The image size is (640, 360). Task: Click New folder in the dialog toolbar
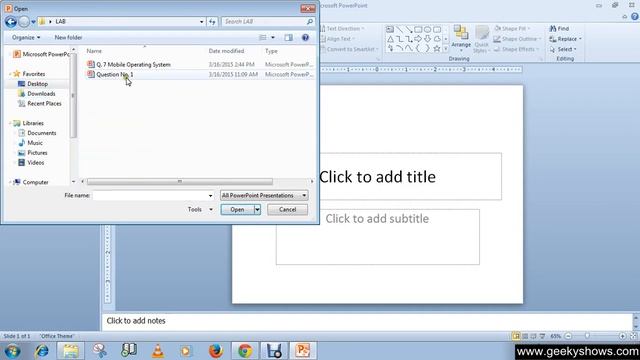tap(68, 38)
